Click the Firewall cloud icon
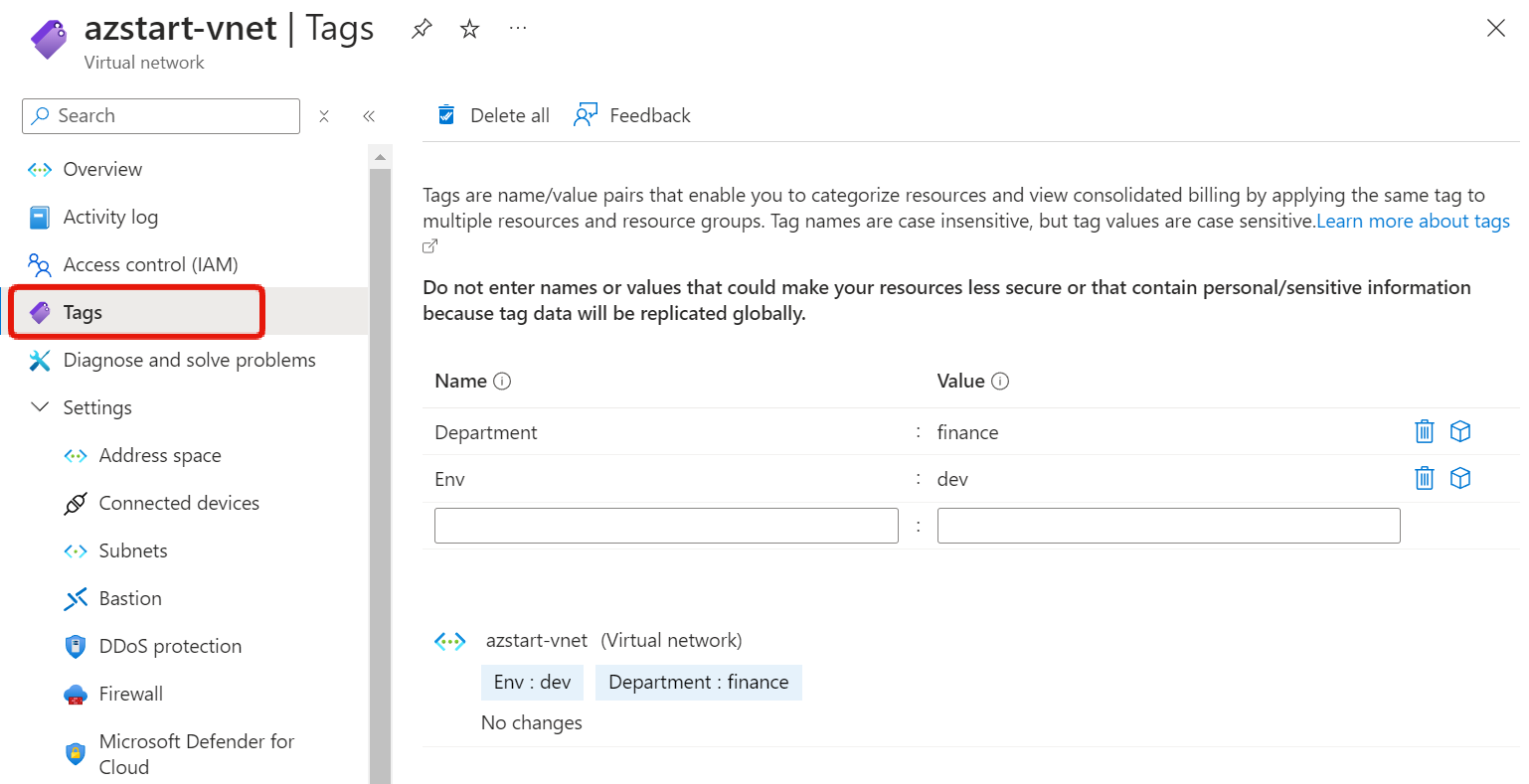This screenshot has width=1529, height=784. tap(76, 695)
